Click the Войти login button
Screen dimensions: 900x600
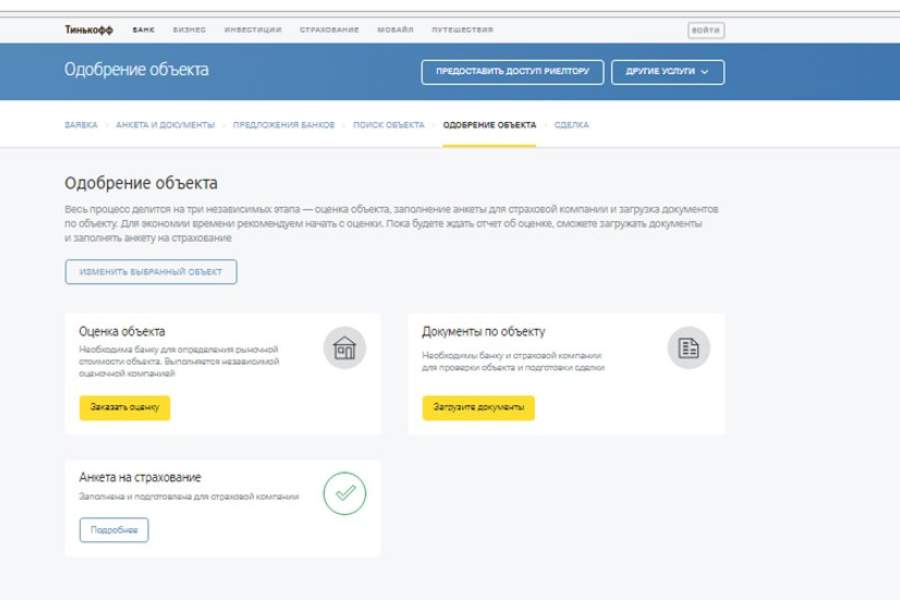tap(706, 30)
